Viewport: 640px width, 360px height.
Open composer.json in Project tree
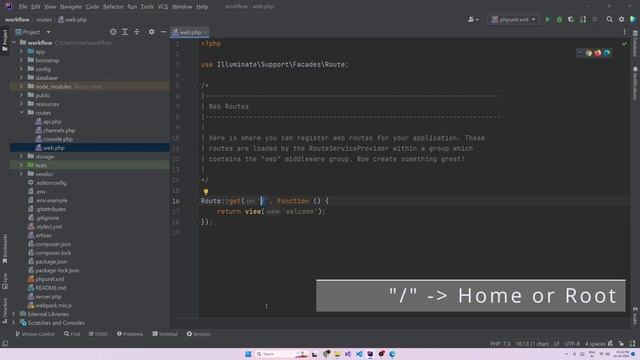tap(53, 244)
